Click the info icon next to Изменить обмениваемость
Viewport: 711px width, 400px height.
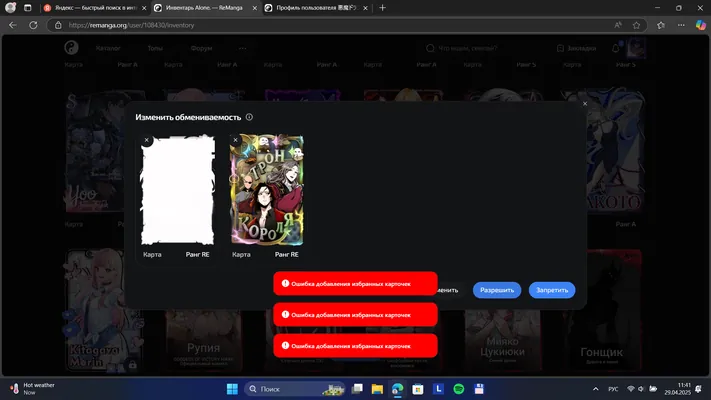[x=249, y=117]
